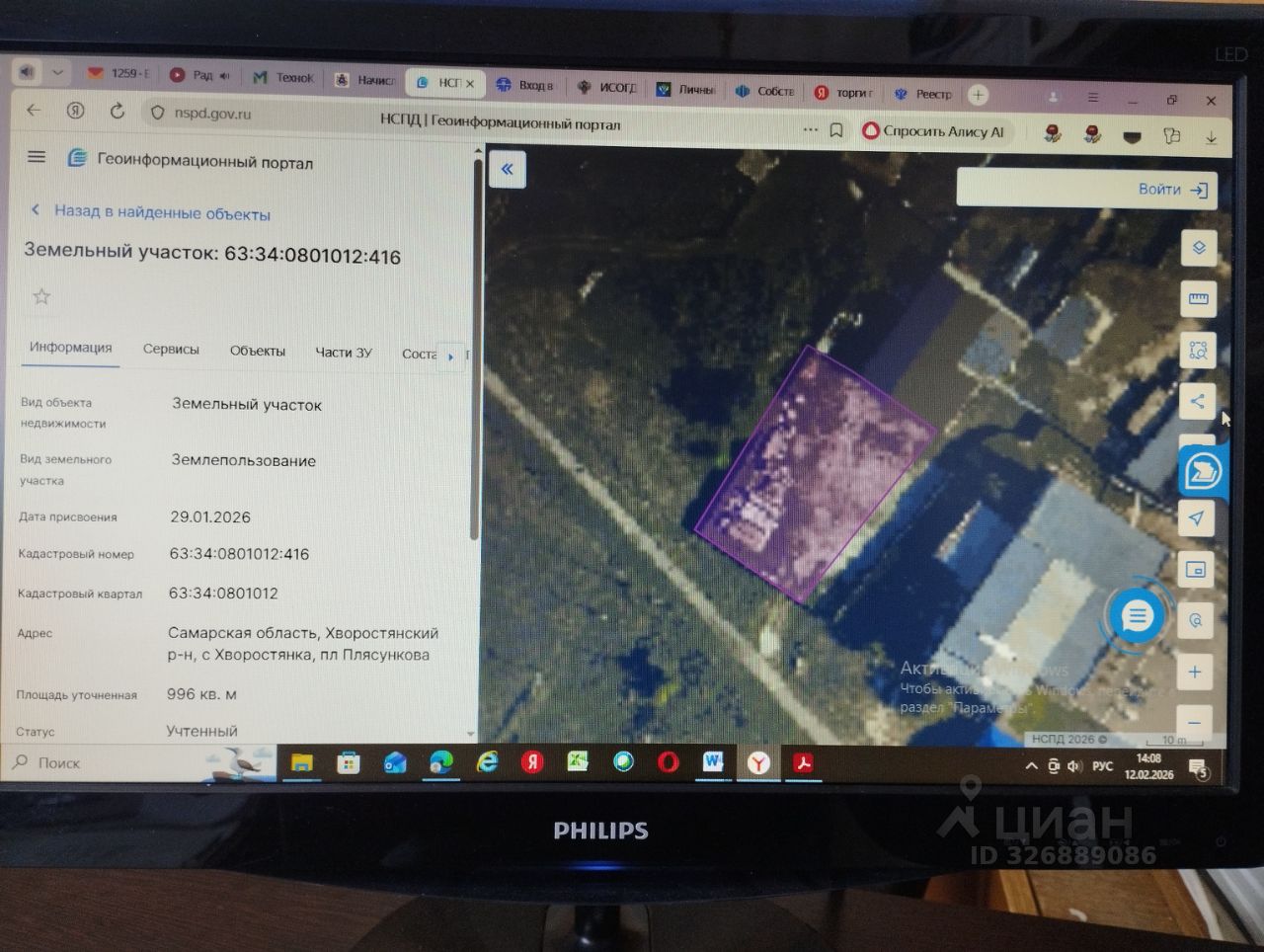Open the portal hamburger menu
This screenshot has width=1264, height=952.
pyautogui.click(x=37, y=156)
